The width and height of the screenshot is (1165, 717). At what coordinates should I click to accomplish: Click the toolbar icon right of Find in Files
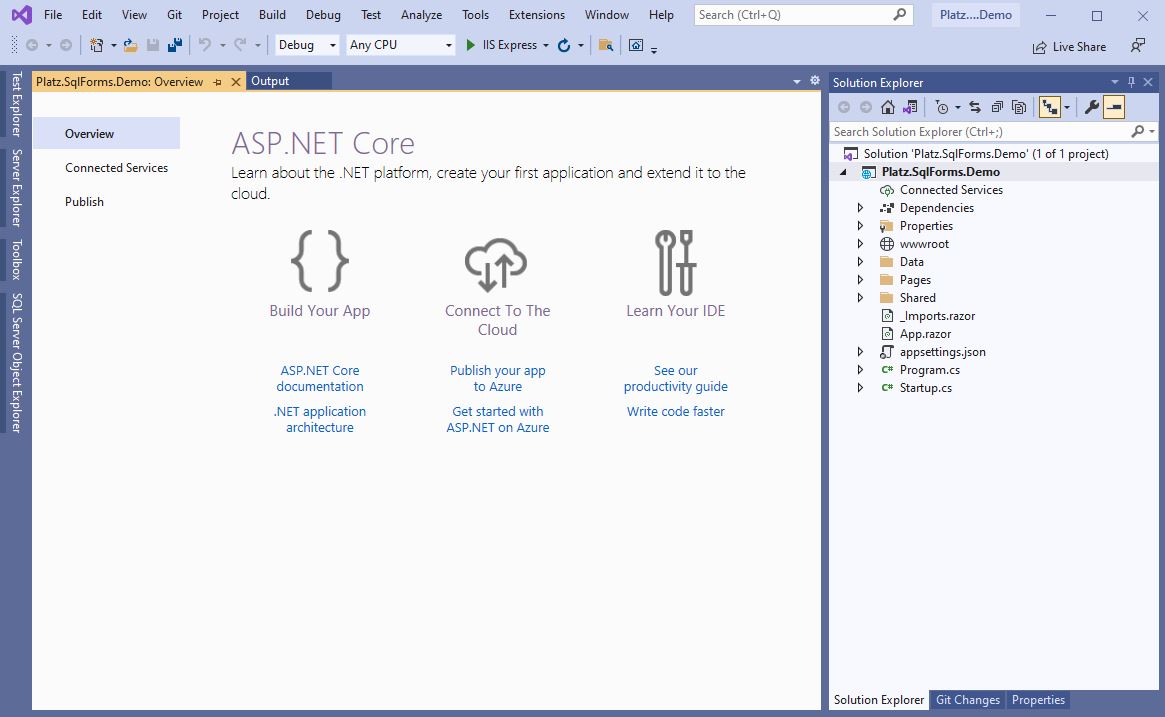coord(636,45)
